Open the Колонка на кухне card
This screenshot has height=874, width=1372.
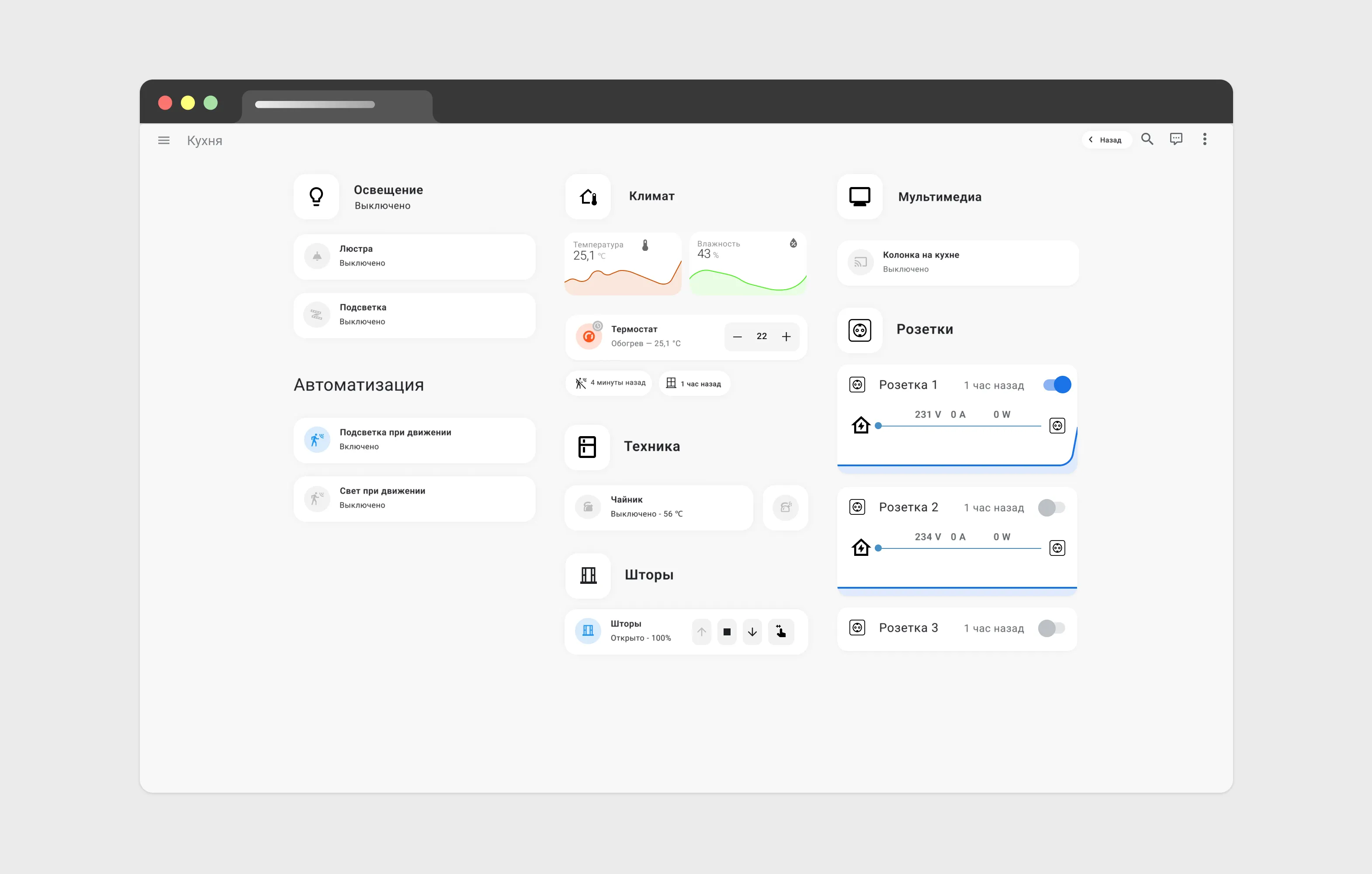coord(958,263)
